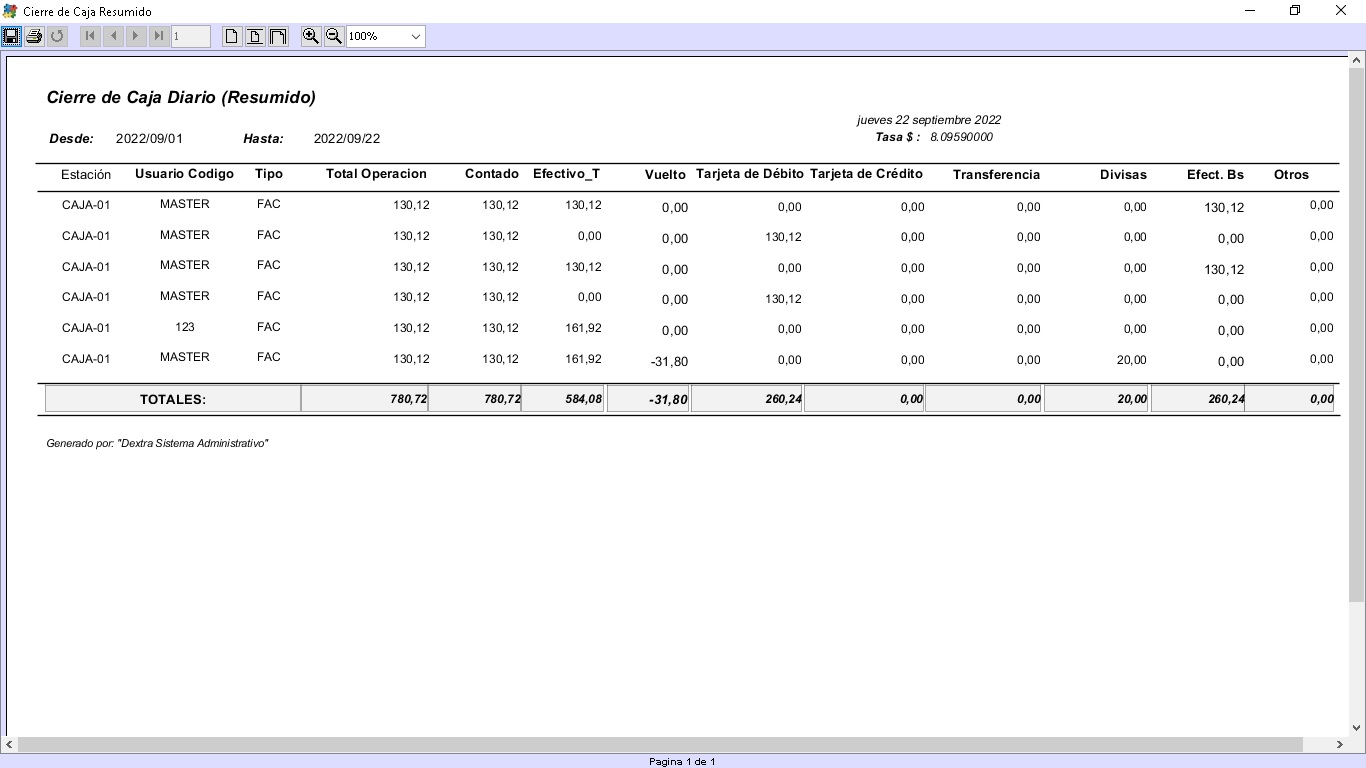This screenshot has width=1366, height=768.
Task: Click the 'Otros' column header
Action: 1291,175
